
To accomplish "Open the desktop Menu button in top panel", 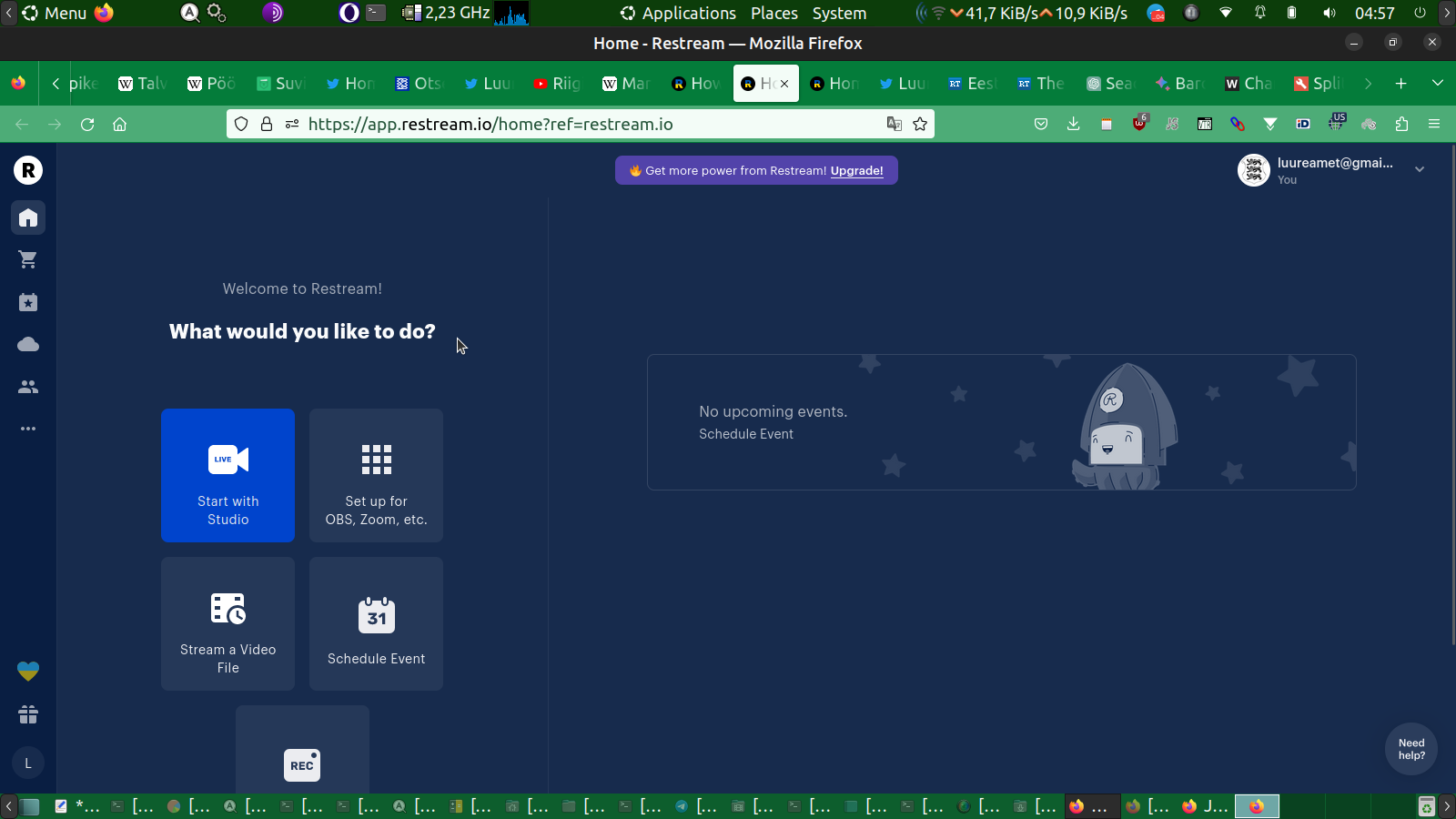I will 55,13.
